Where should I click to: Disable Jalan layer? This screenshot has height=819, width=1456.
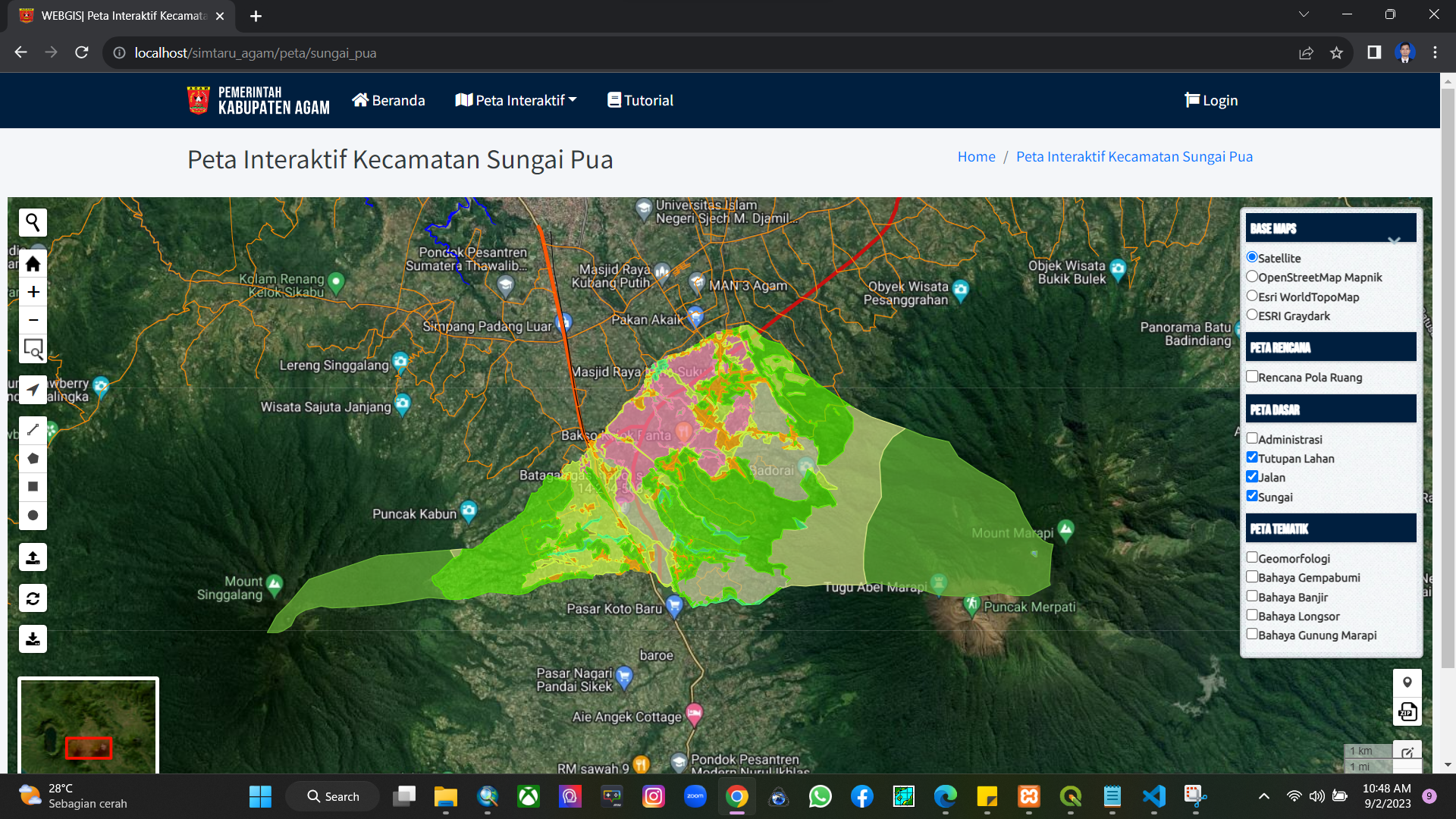(x=1252, y=476)
